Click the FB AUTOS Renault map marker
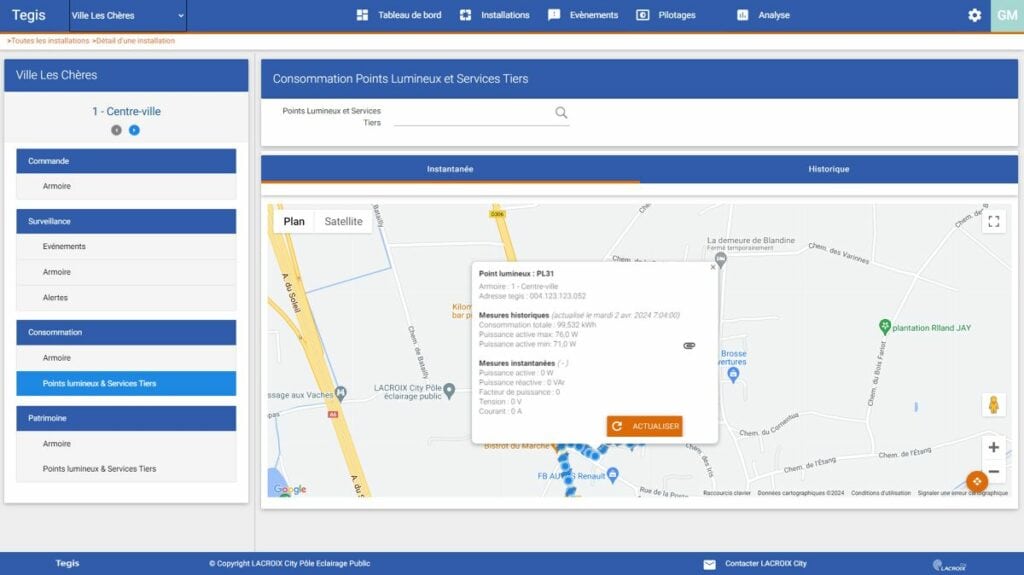Viewport: 1024px width, 575px height. click(613, 475)
